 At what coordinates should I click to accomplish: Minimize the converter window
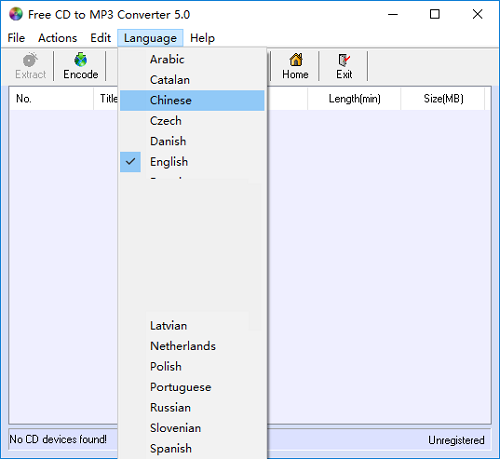pos(393,14)
